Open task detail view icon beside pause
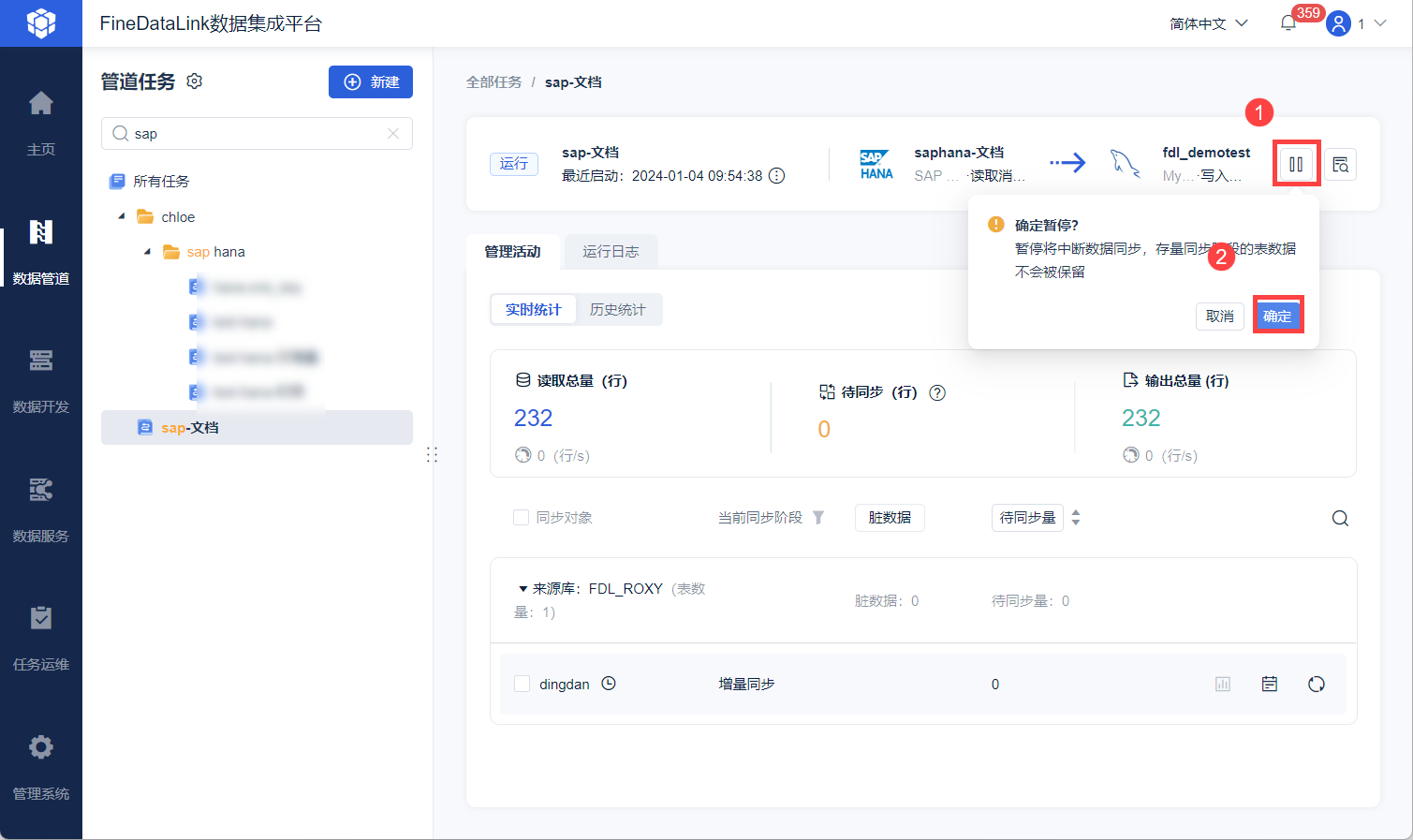The width and height of the screenshot is (1413, 840). tap(1341, 165)
